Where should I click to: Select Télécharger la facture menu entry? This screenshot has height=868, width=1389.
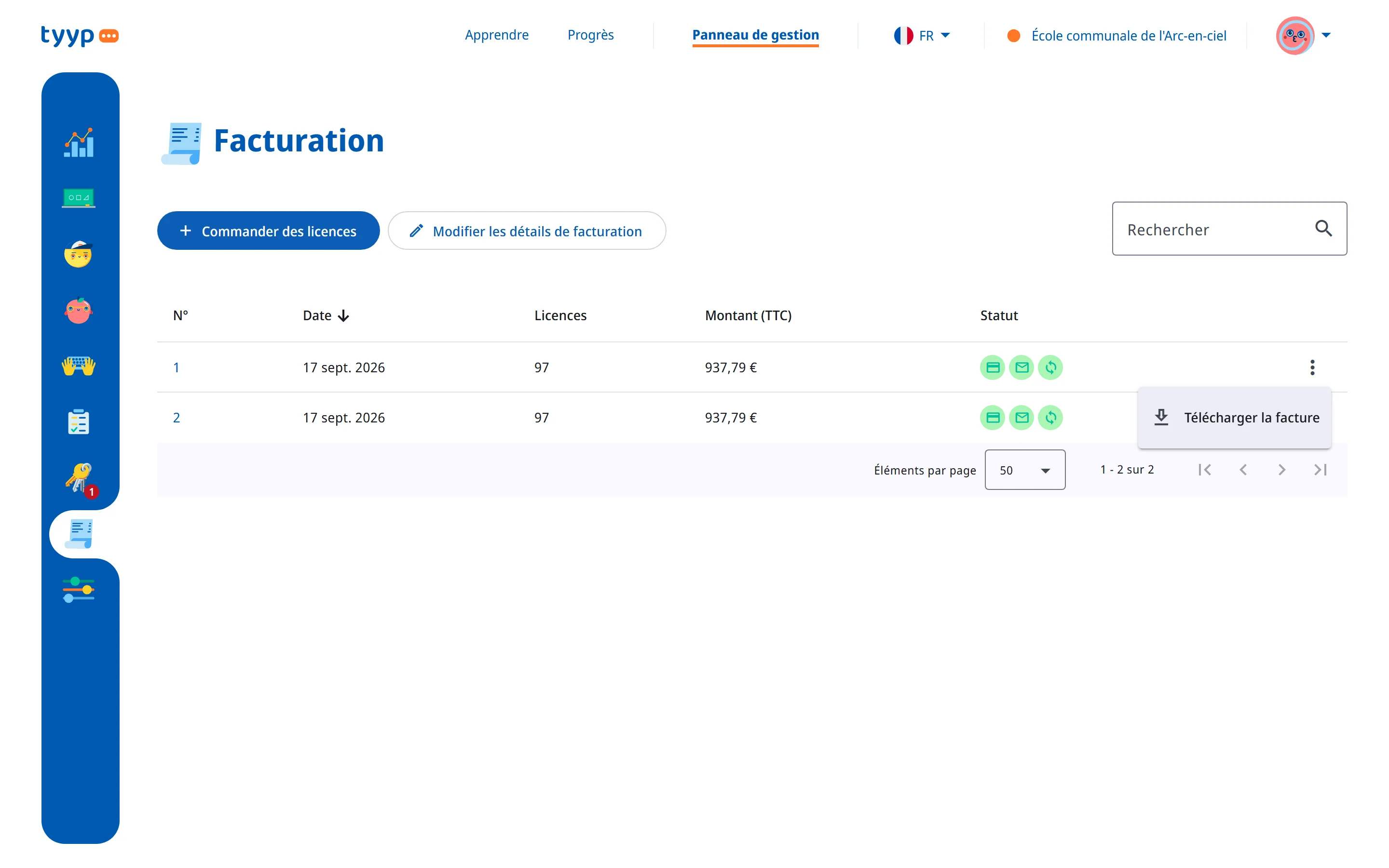(x=1235, y=417)
